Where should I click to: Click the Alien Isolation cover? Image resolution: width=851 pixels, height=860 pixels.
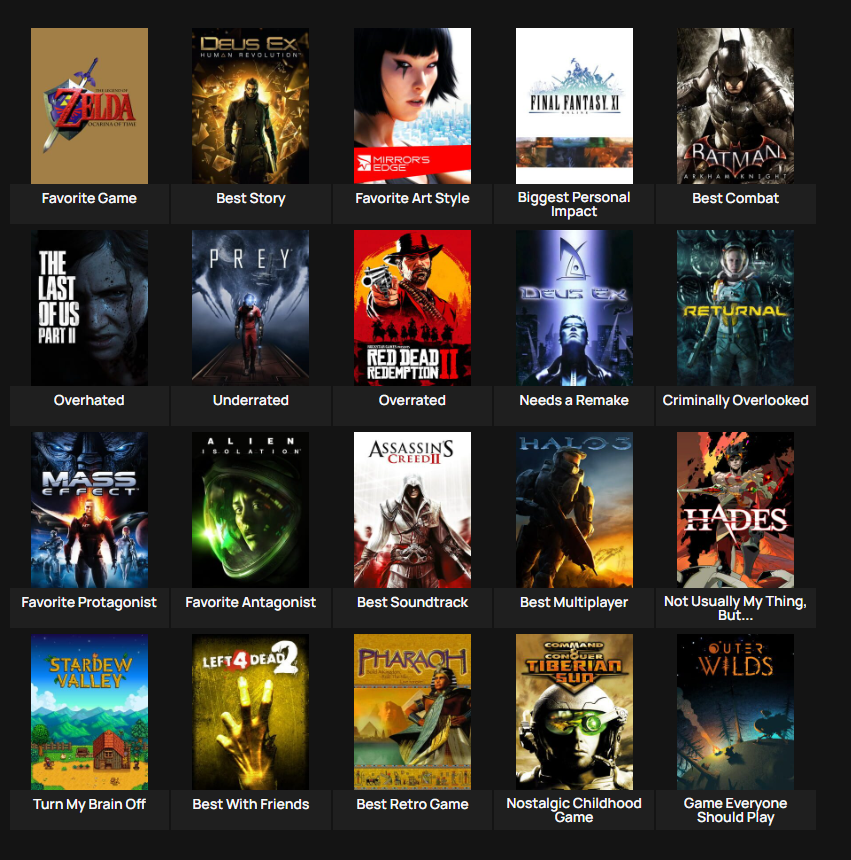251,510
